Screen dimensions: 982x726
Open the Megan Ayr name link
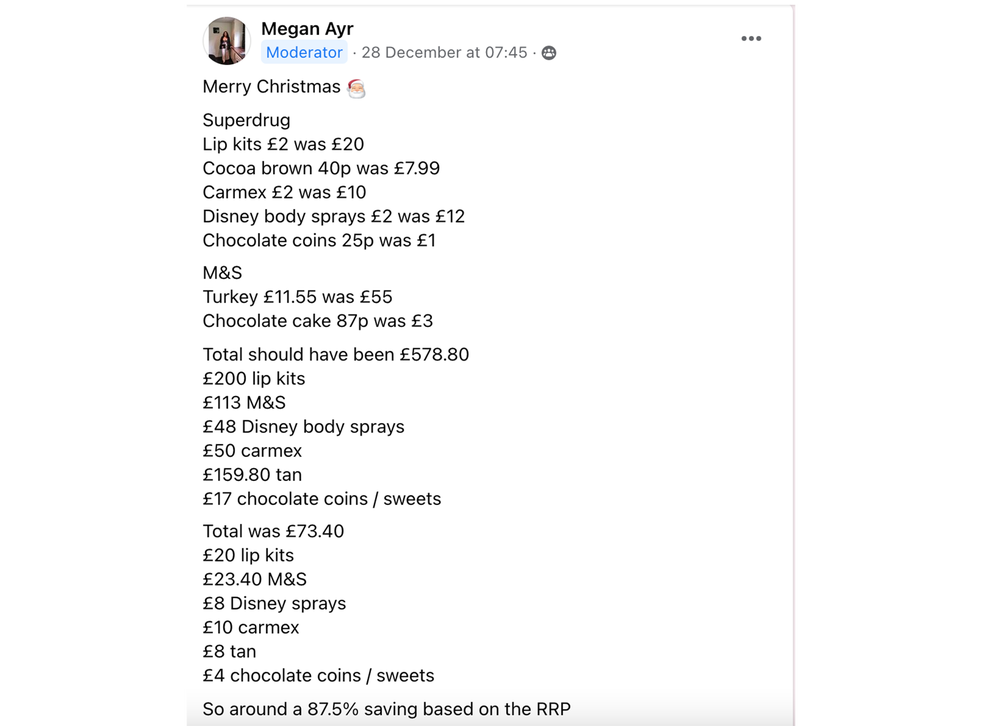click(307, 29)
